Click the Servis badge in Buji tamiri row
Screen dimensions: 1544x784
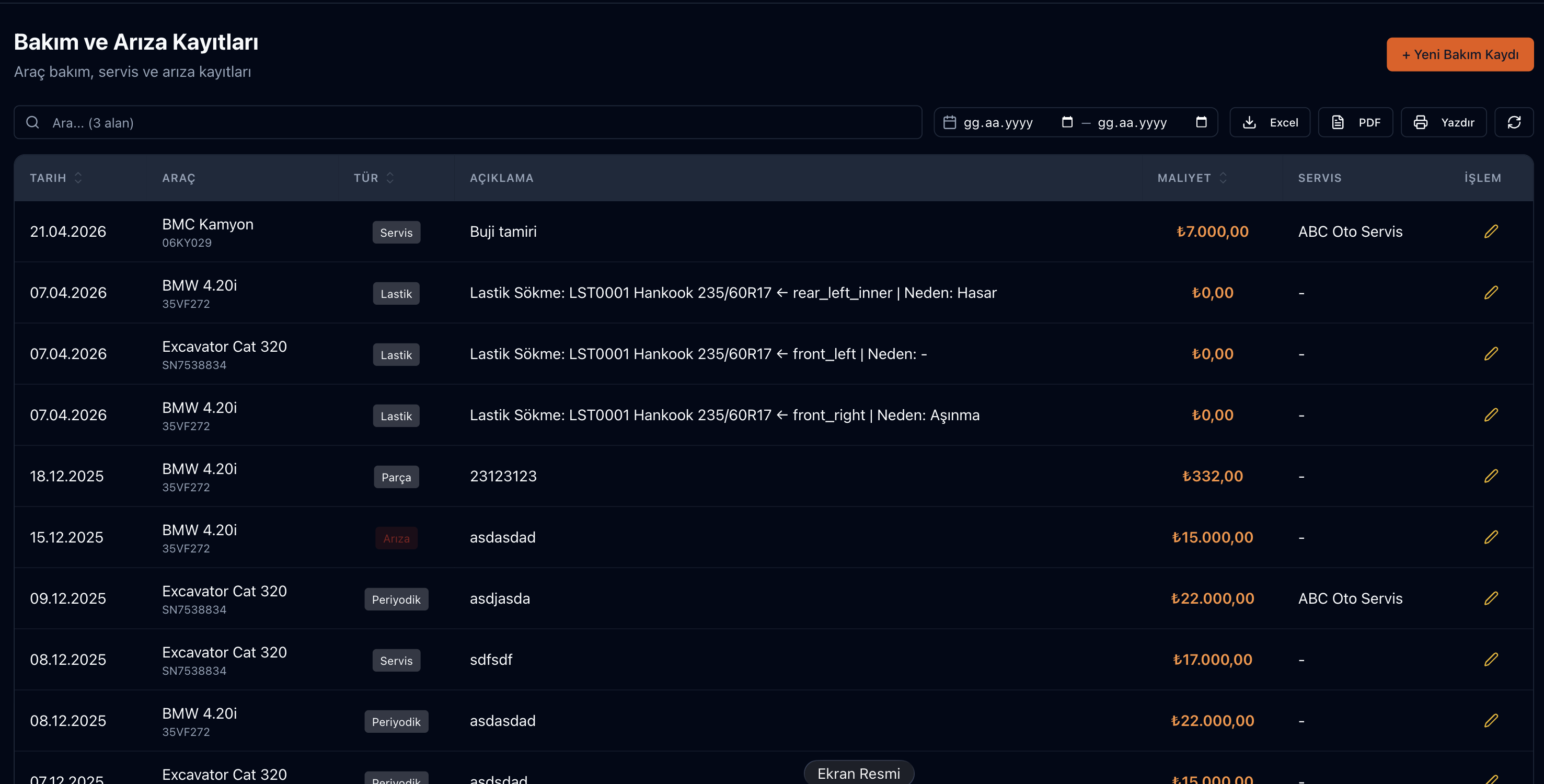click(396, 233)
